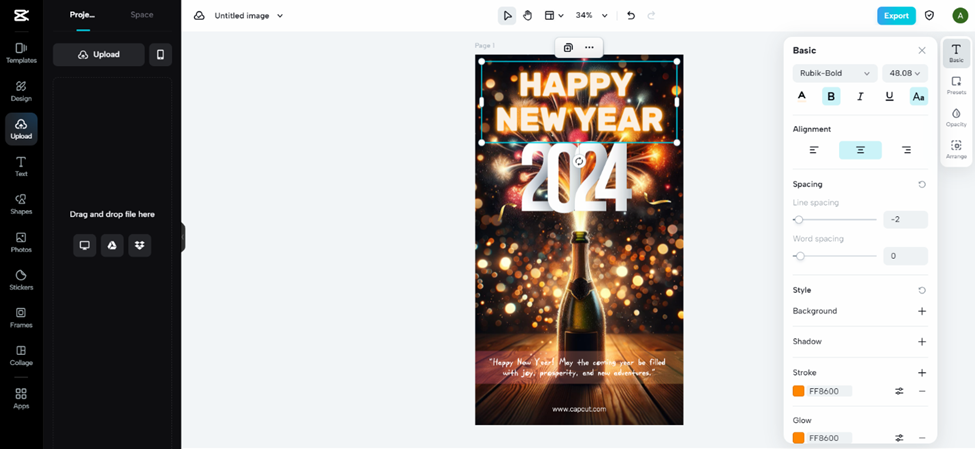
Task: Open the Opacity panel tab
Action: click(x=956, y=118)
